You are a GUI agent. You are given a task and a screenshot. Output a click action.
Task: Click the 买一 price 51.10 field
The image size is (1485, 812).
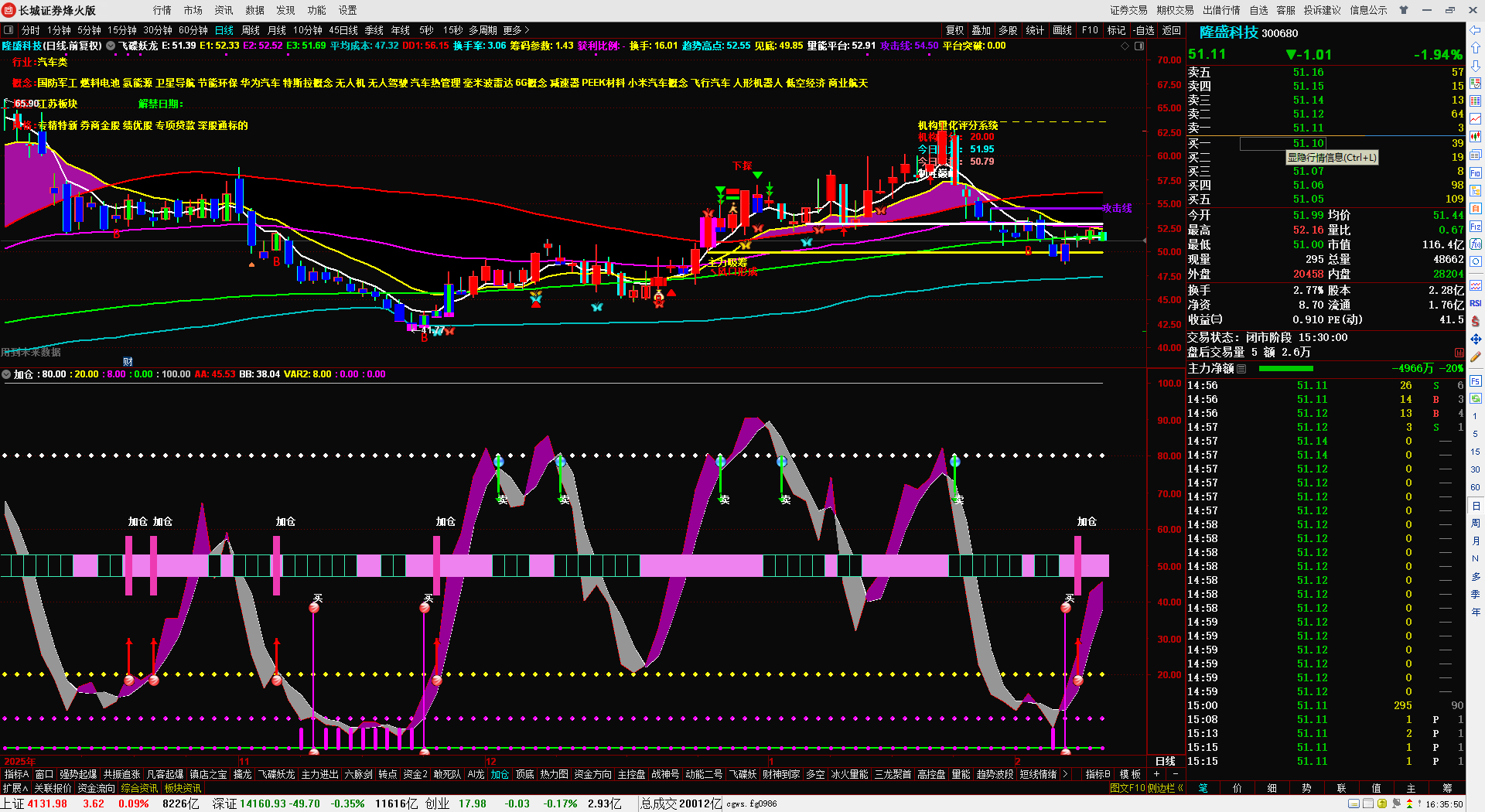(x=1282, y=143)
